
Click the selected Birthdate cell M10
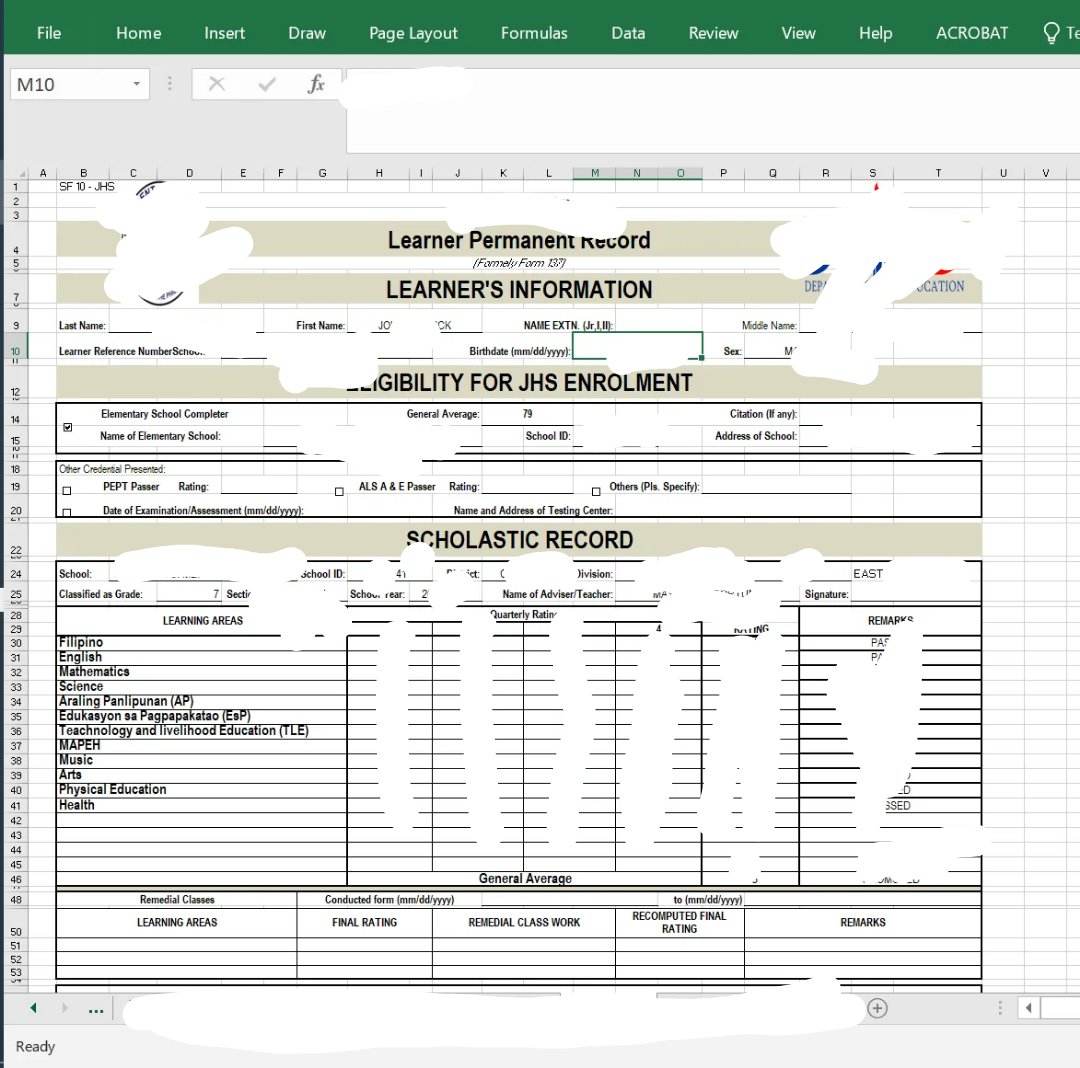pyautogui.click(x=637, y=345)
